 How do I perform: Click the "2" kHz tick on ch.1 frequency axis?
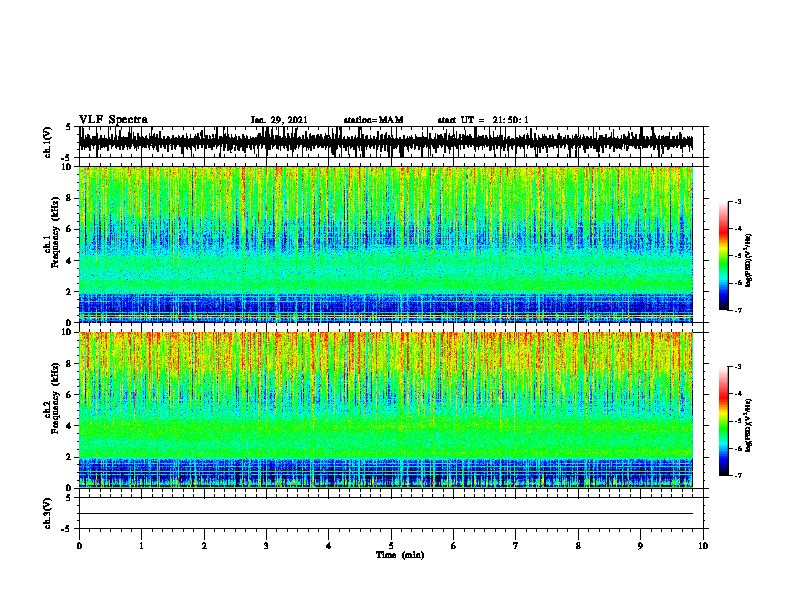point(69,292)
